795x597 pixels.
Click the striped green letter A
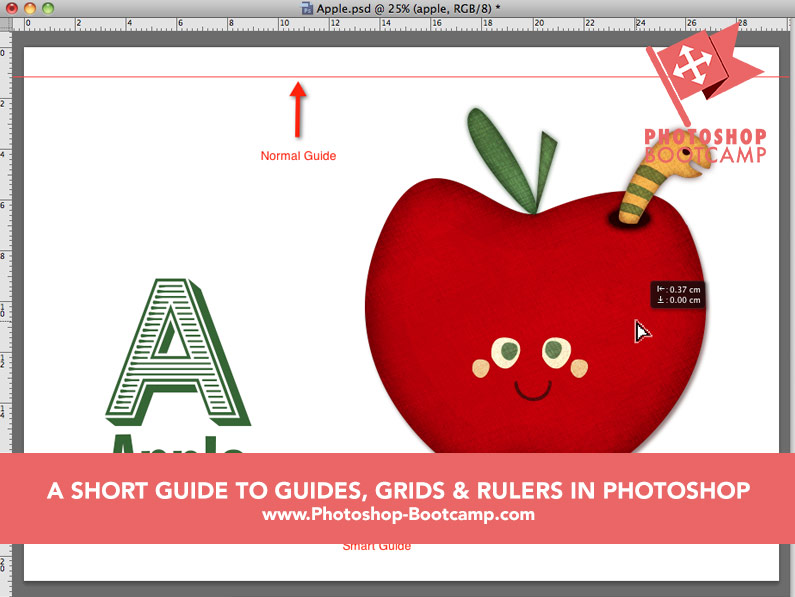[178, 352]
